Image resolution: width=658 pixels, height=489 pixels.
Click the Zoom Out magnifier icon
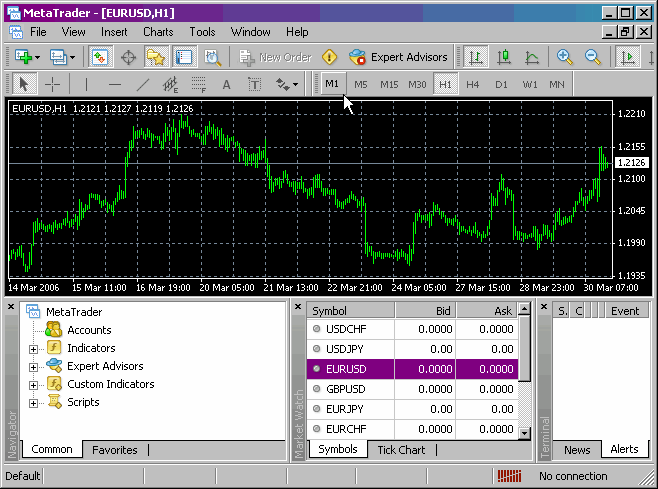(x=593, y=57)
